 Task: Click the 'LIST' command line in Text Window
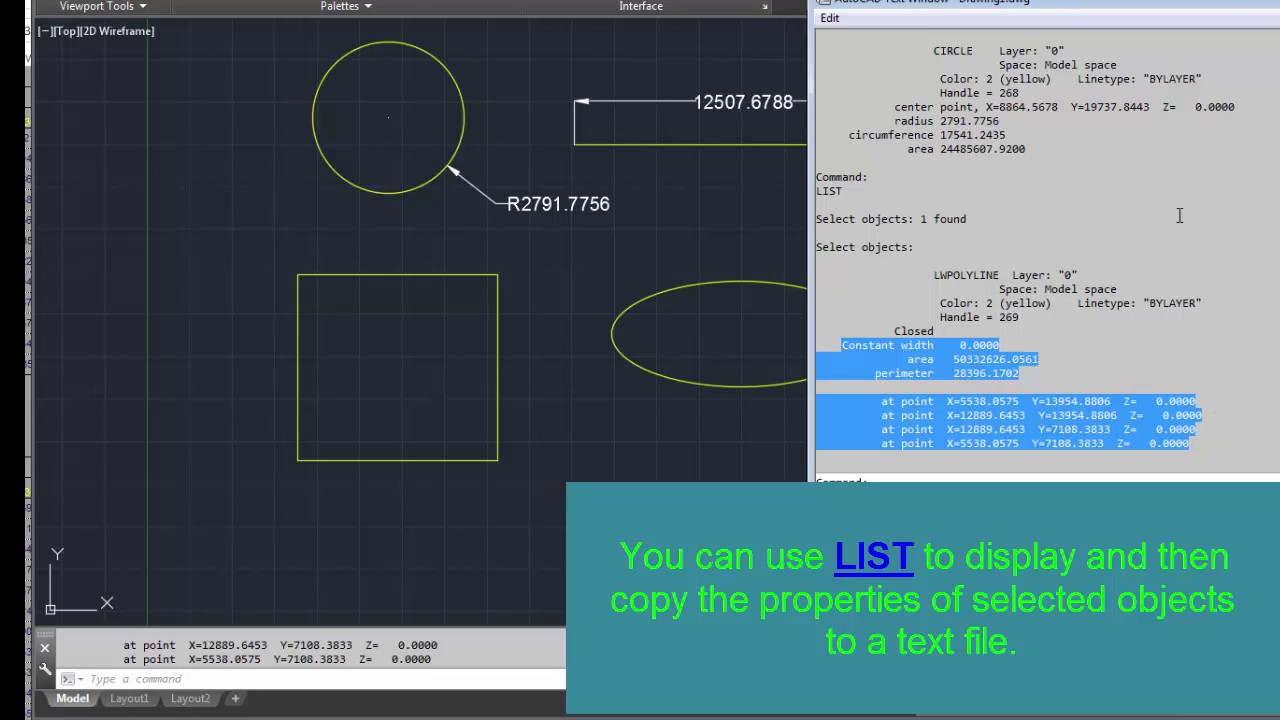(828, 191)
